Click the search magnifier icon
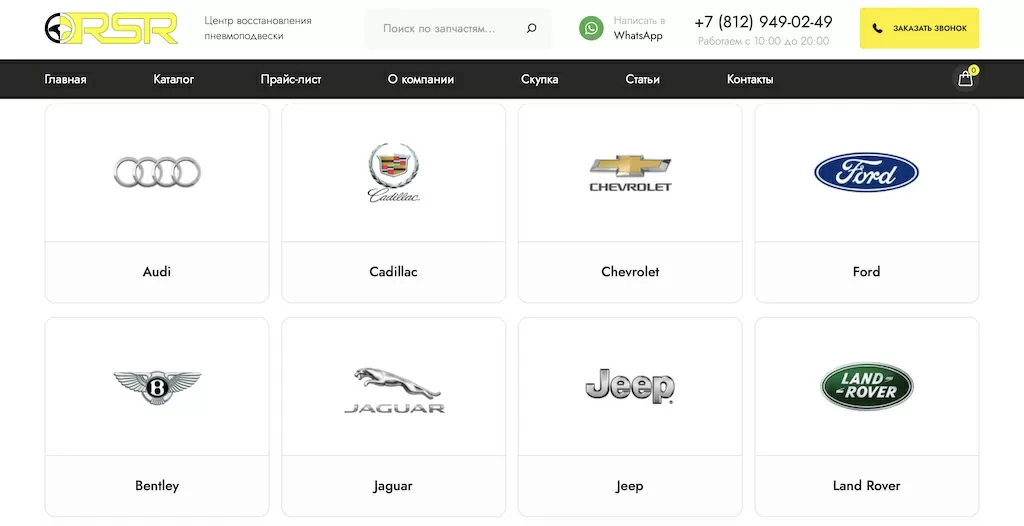This screenshot has width=1024, height=526. (532, 28)
